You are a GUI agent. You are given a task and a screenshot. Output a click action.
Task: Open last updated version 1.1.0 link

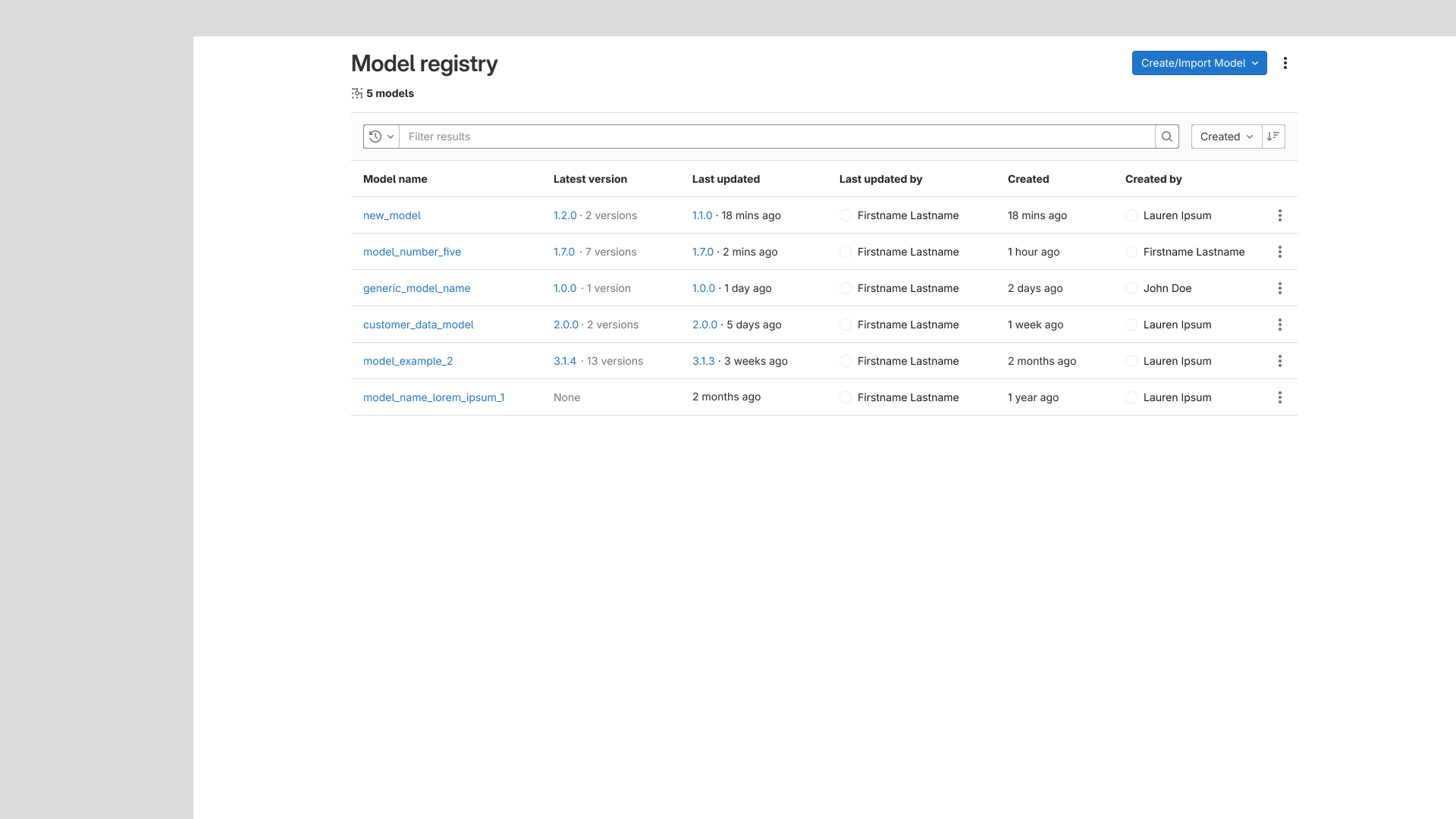point(702,215)
